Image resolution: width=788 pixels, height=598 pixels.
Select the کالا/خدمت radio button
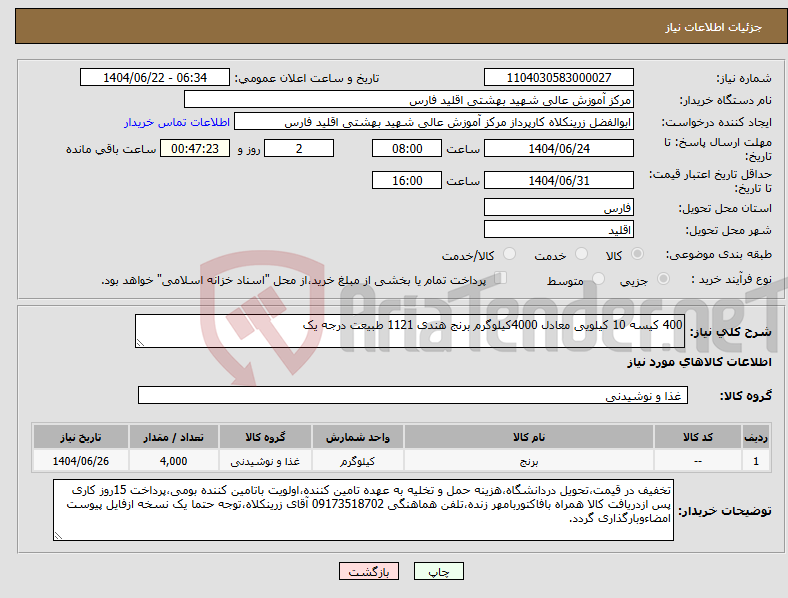pyautogui.click(x=510, y=254)
